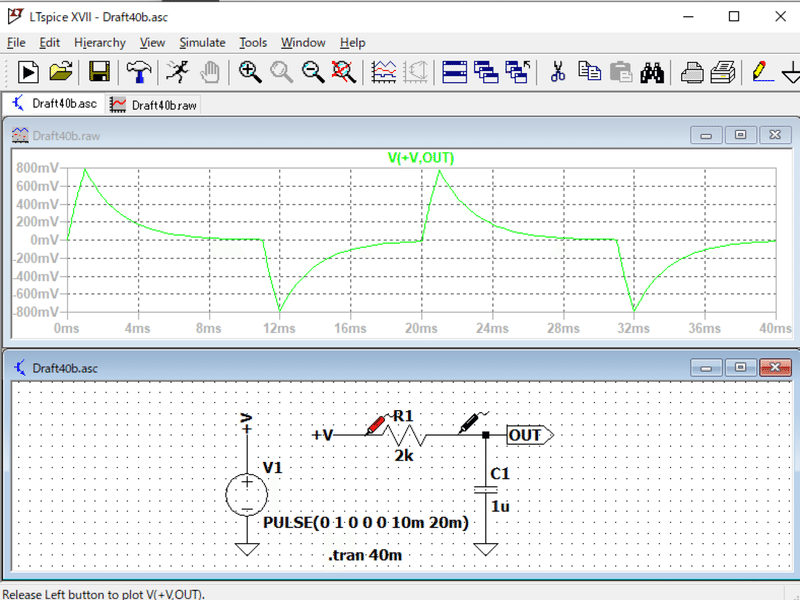This screenshot has width=800, height=600.
Task: Select the Cut scissors tool
Action: click(x=558, y=72)
